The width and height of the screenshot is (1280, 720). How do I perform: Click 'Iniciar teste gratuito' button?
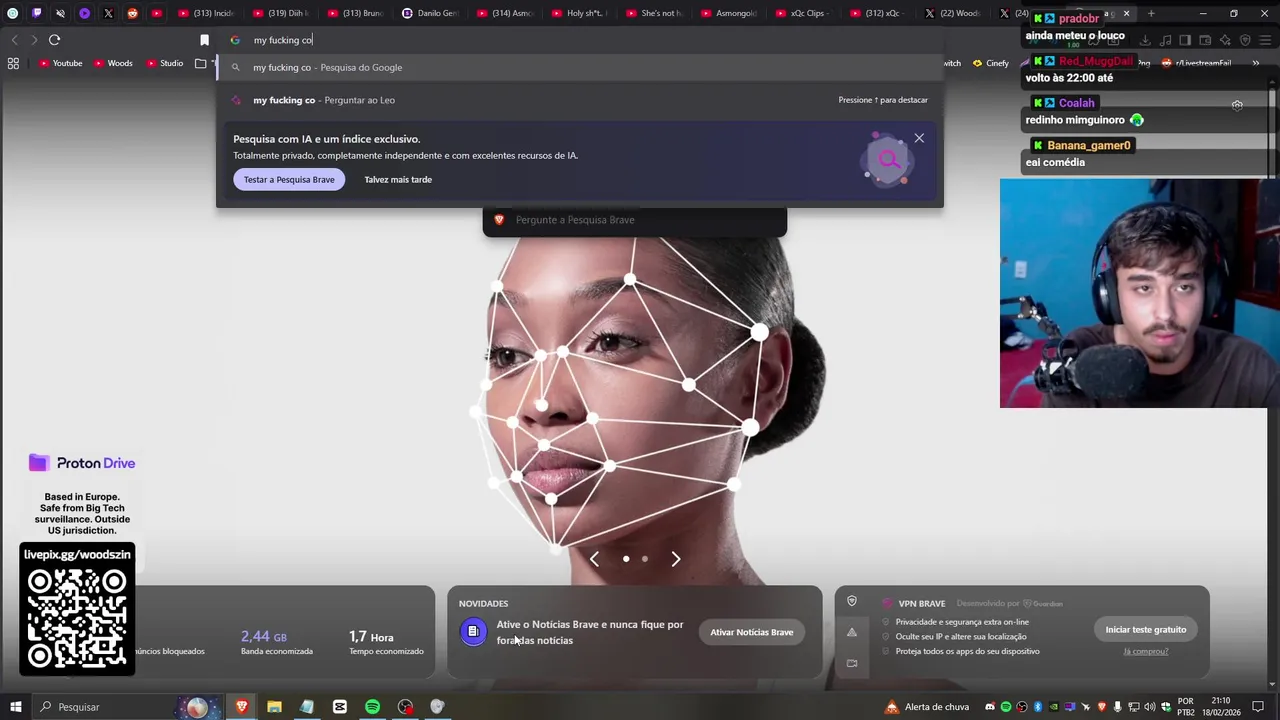(x=1146, y=630)
